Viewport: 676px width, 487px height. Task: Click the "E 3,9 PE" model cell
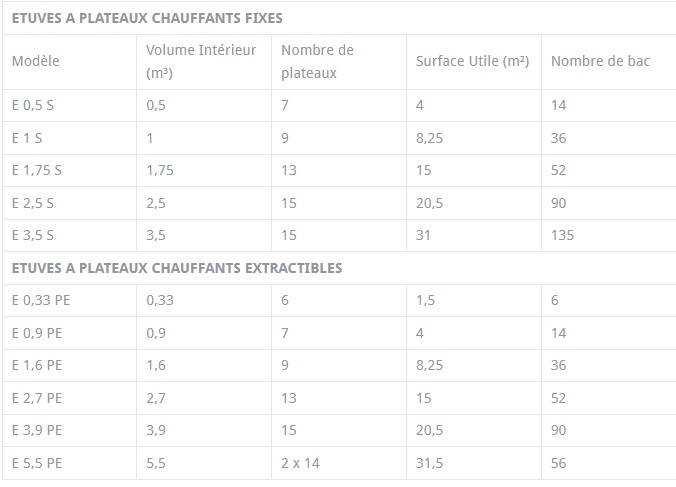coord(37,431)
